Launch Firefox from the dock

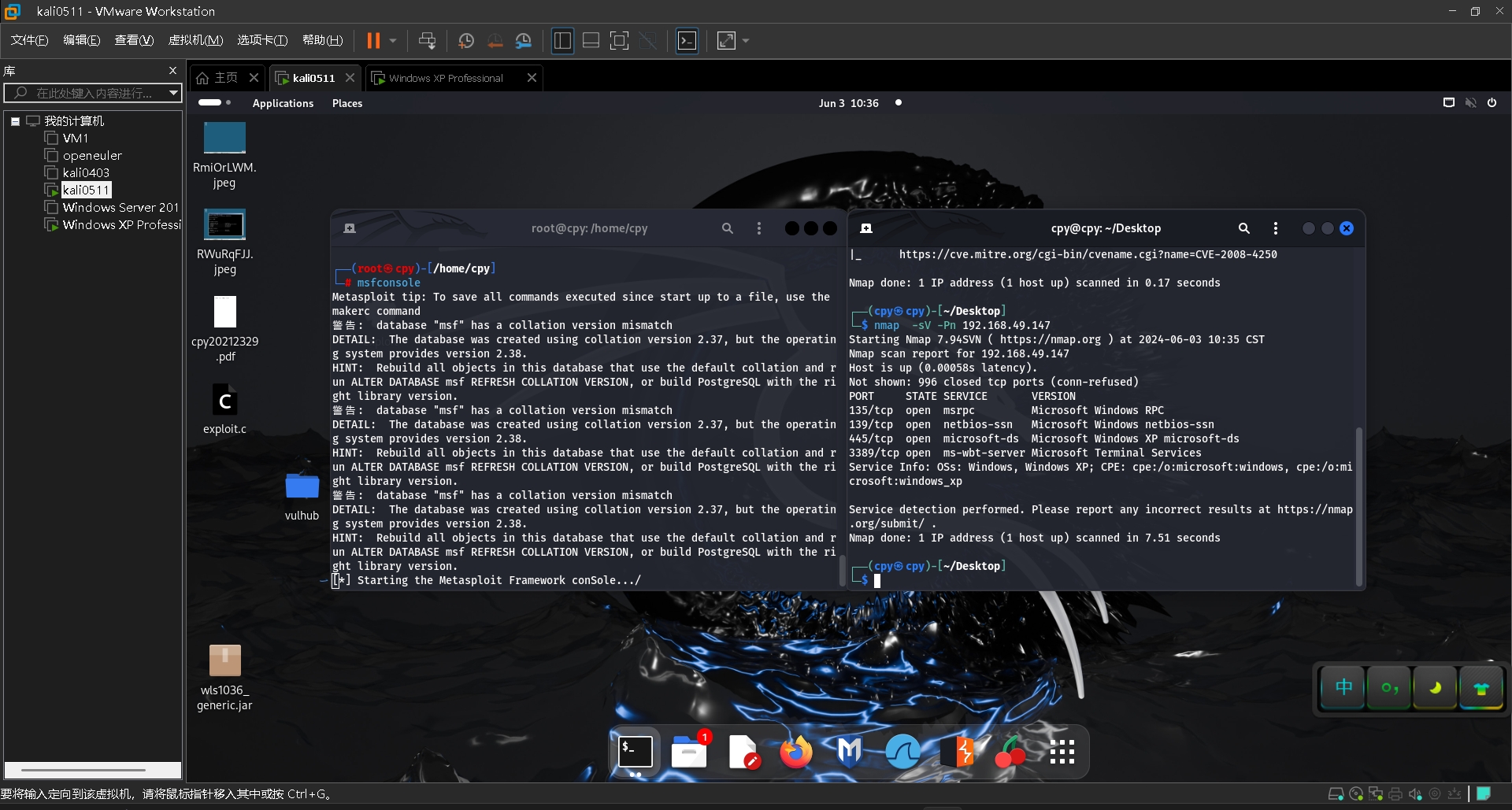click(x=796, y=752)
